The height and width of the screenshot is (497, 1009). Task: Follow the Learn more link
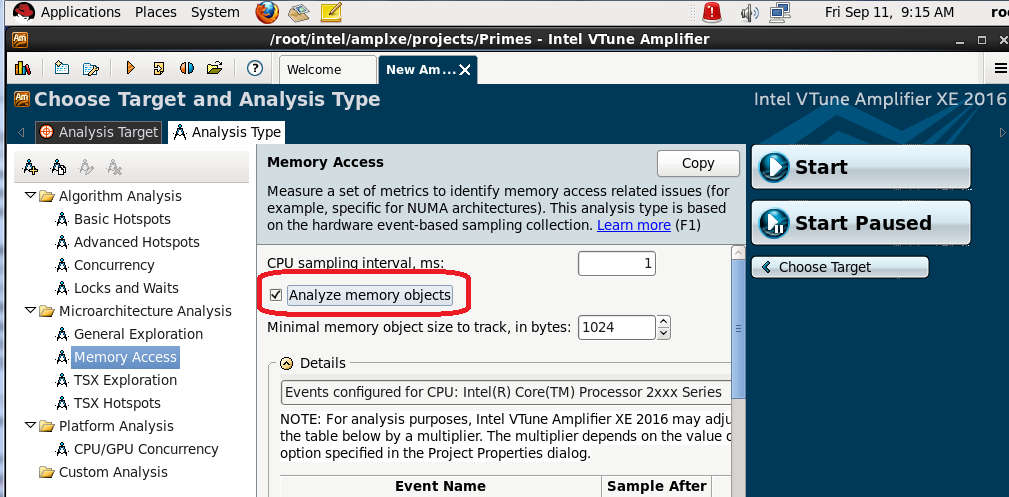click(x=634, y=225)
